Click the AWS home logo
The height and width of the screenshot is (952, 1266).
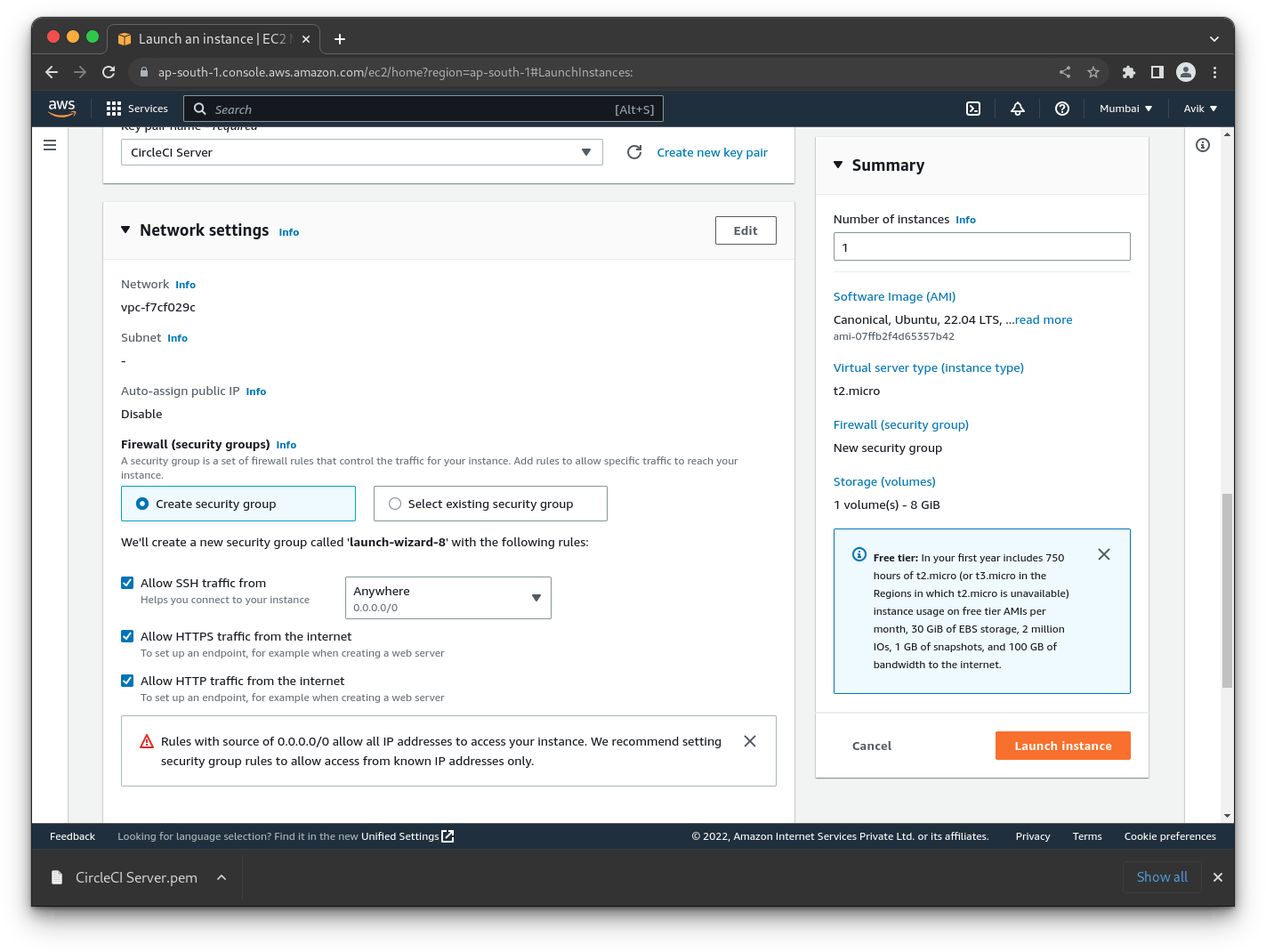tap(61, 108)
